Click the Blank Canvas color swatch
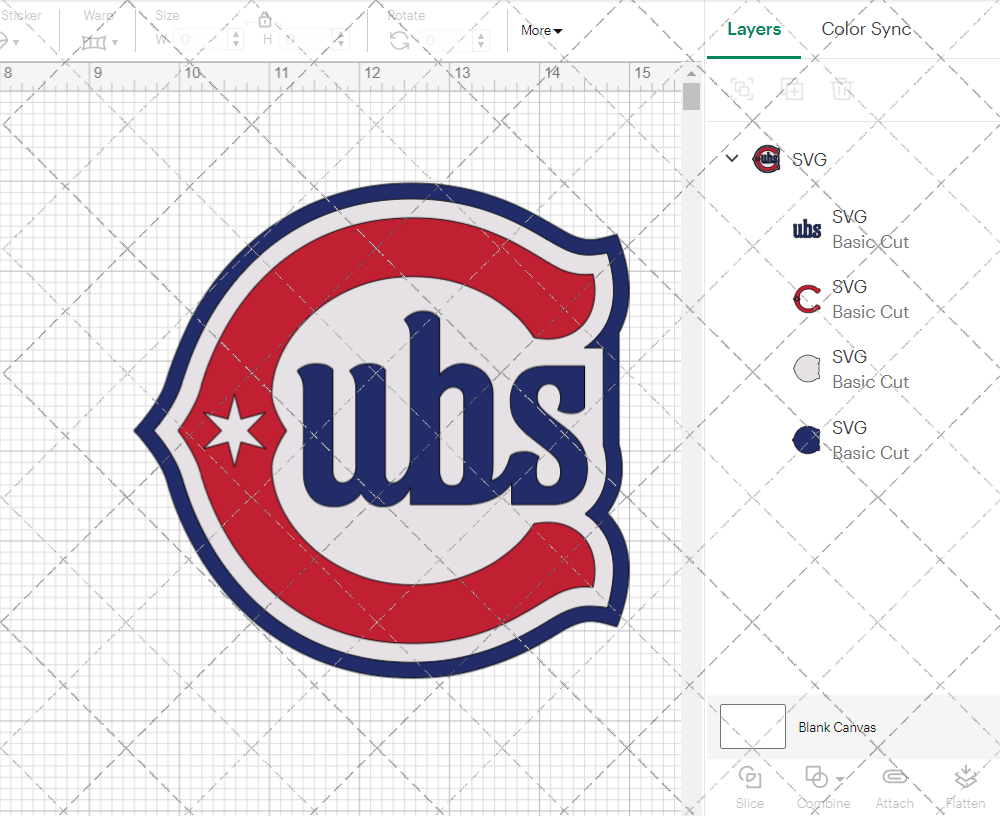The width and height of the screenshot is (1000, 816). 753,727
